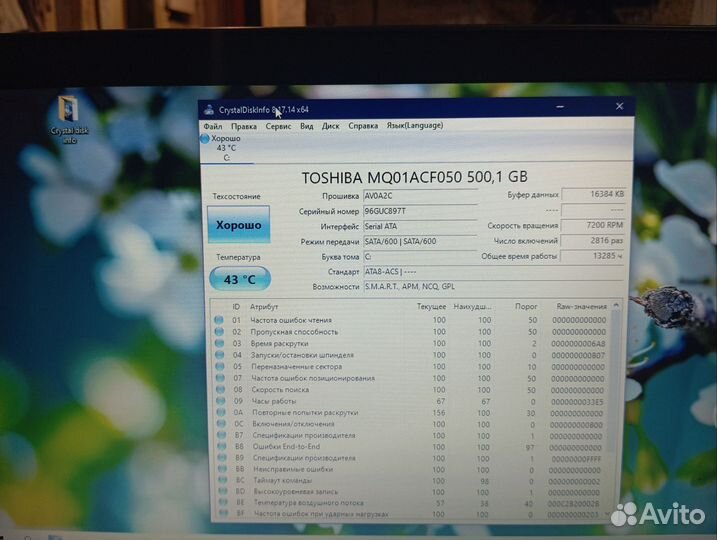The image size is (717, 540).
Task: Click the Стандарт field ATA8-ACS
Action: click(493, 272)
